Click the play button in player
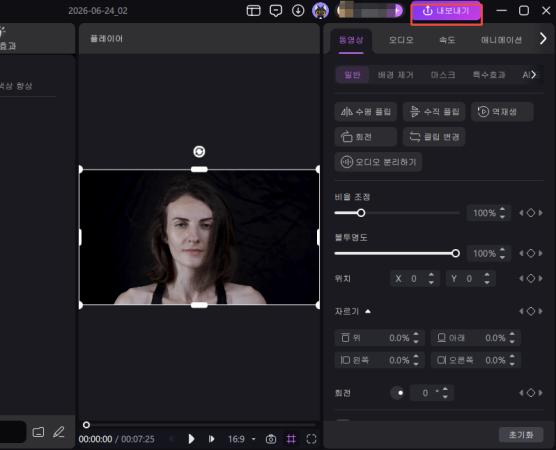 tap(191, 439)
